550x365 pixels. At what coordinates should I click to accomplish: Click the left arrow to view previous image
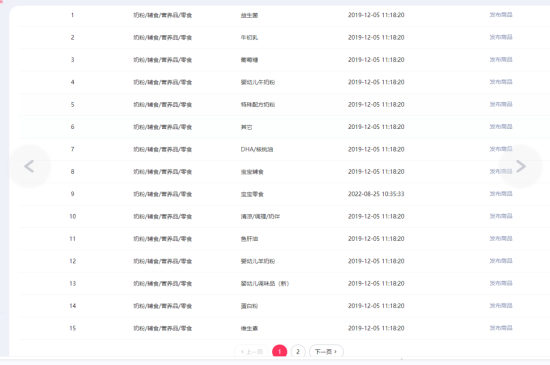click(29, 166)
